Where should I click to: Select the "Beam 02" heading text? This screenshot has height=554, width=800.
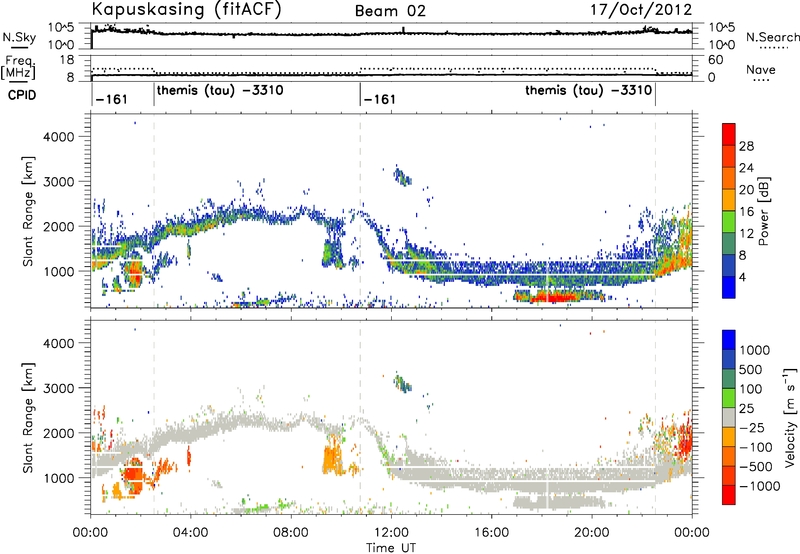click(390, 11)
